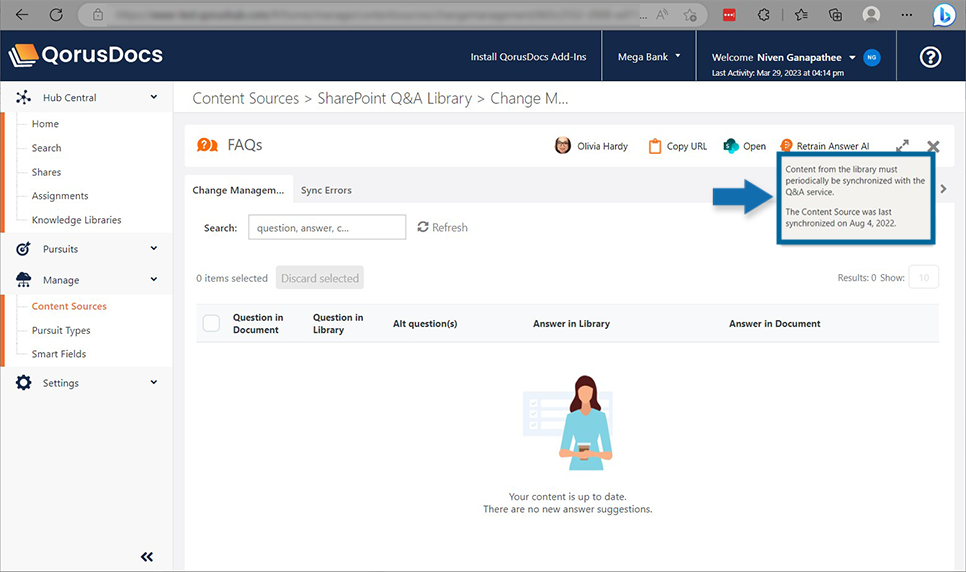Open Assignments in the sidebar
Viewport: 966px width, 572px height.
pos(60,195)
